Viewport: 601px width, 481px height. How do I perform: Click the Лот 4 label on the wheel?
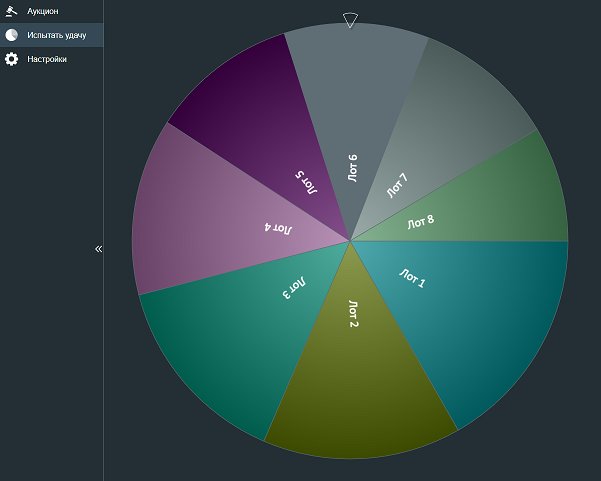tap(279, 227)
